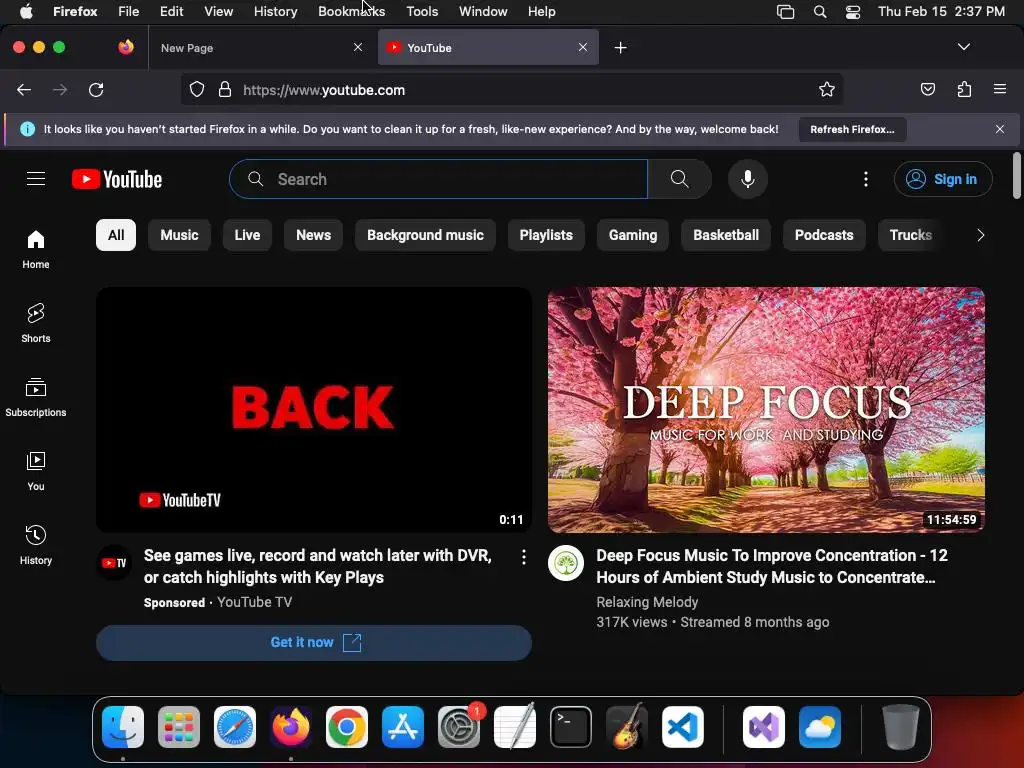Screen dimensions: 1024x768
Task: Select the All category chip
Action: click(x=116, y=235)
